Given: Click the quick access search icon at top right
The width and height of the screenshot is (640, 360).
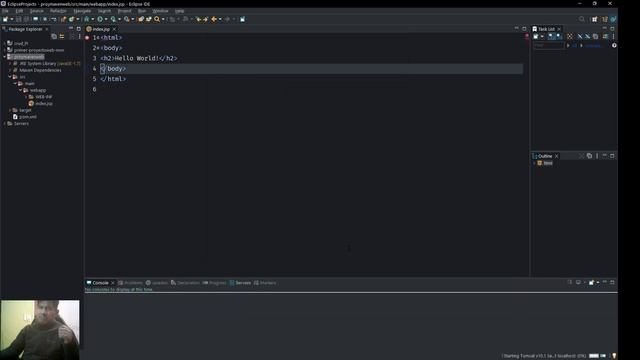Looking at the screenshot, I should point(582,19).
